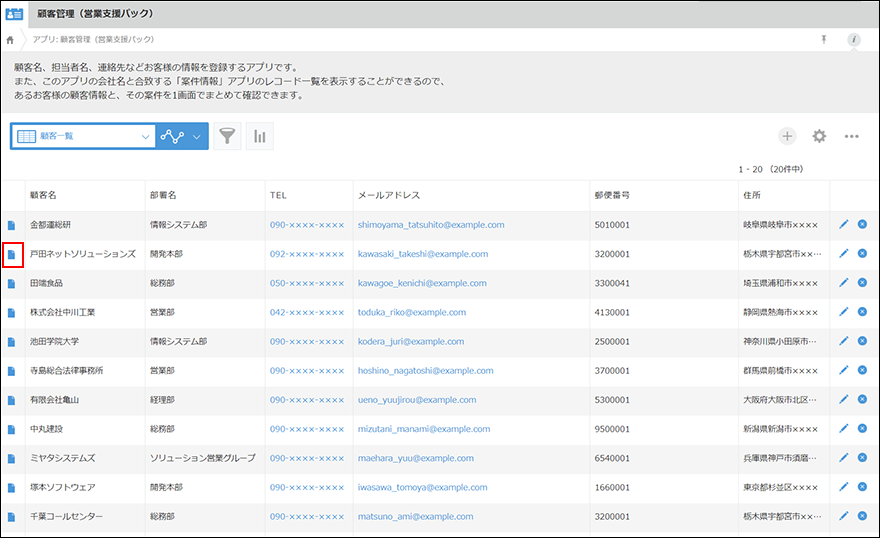Viewport: 880px width, 538px height.
Task: Select ソリューション営業グループ department cell
Action: [x=203, y=458]
